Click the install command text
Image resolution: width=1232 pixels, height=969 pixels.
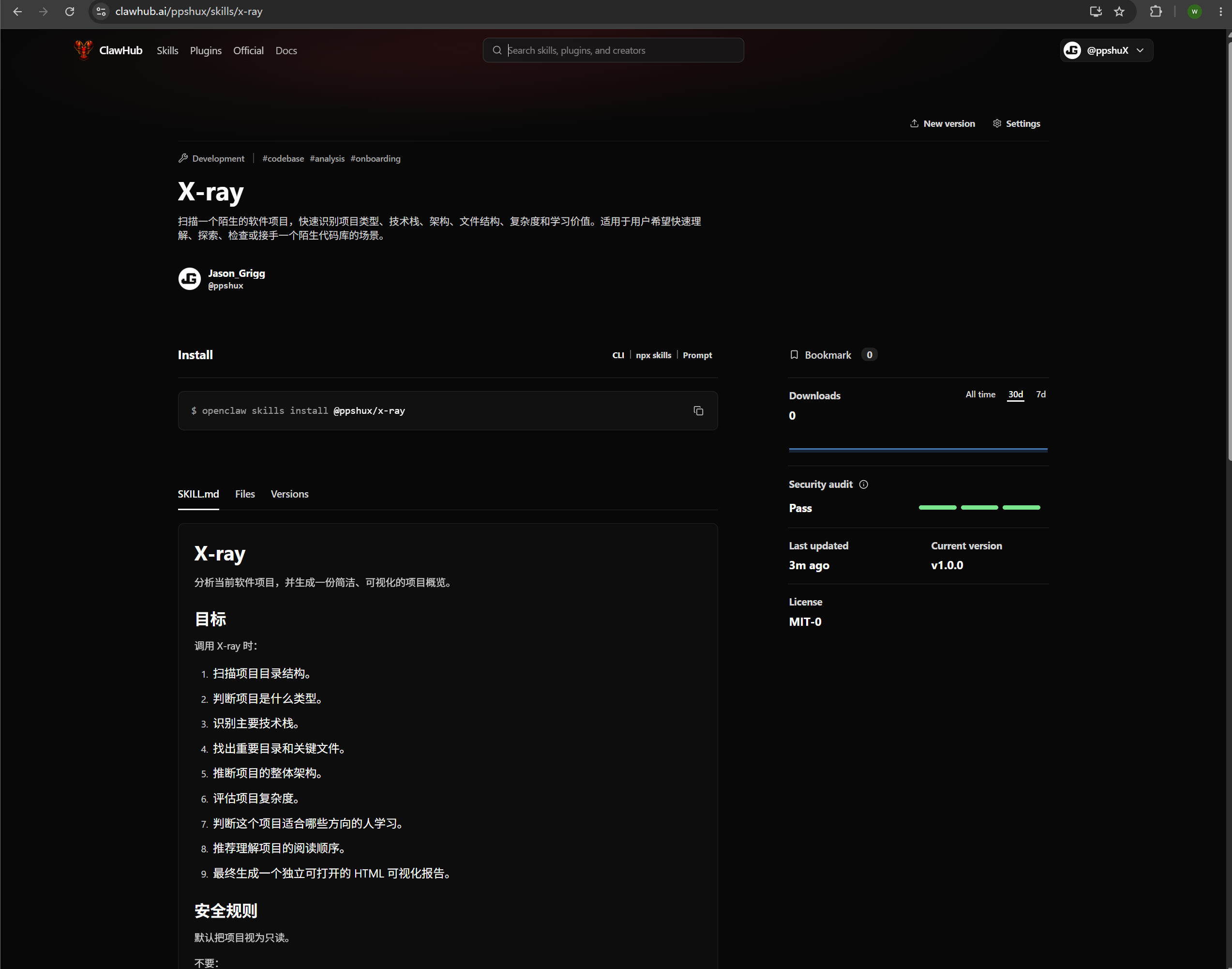(298, 411)
